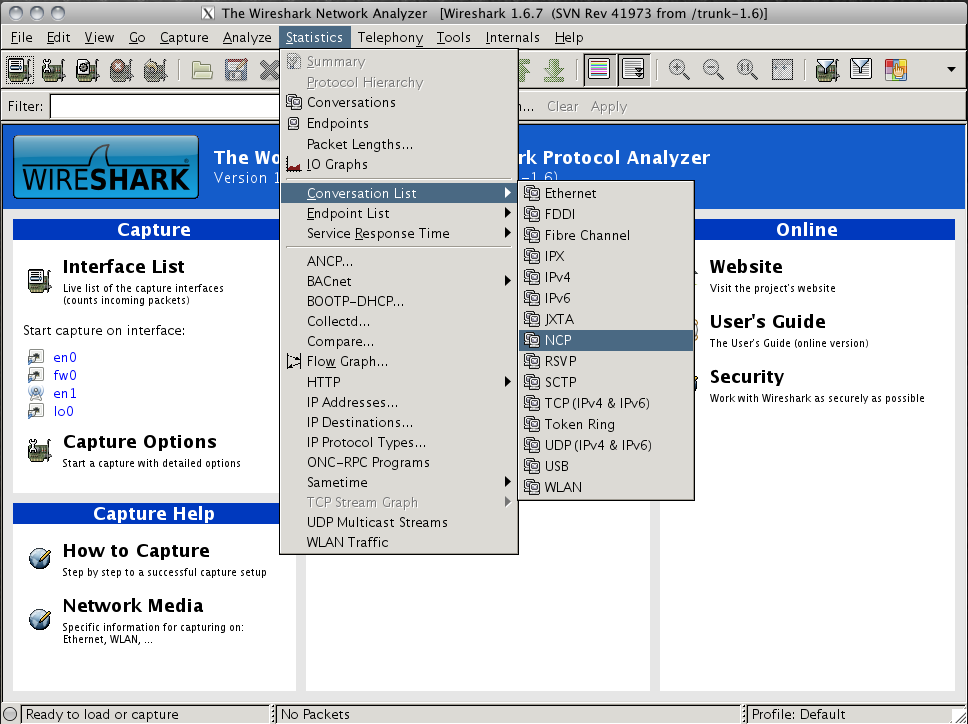This screenshot has width=968, height=724.
Task: Expand the Sametime submenu
Action: click(x=399, y=482)
